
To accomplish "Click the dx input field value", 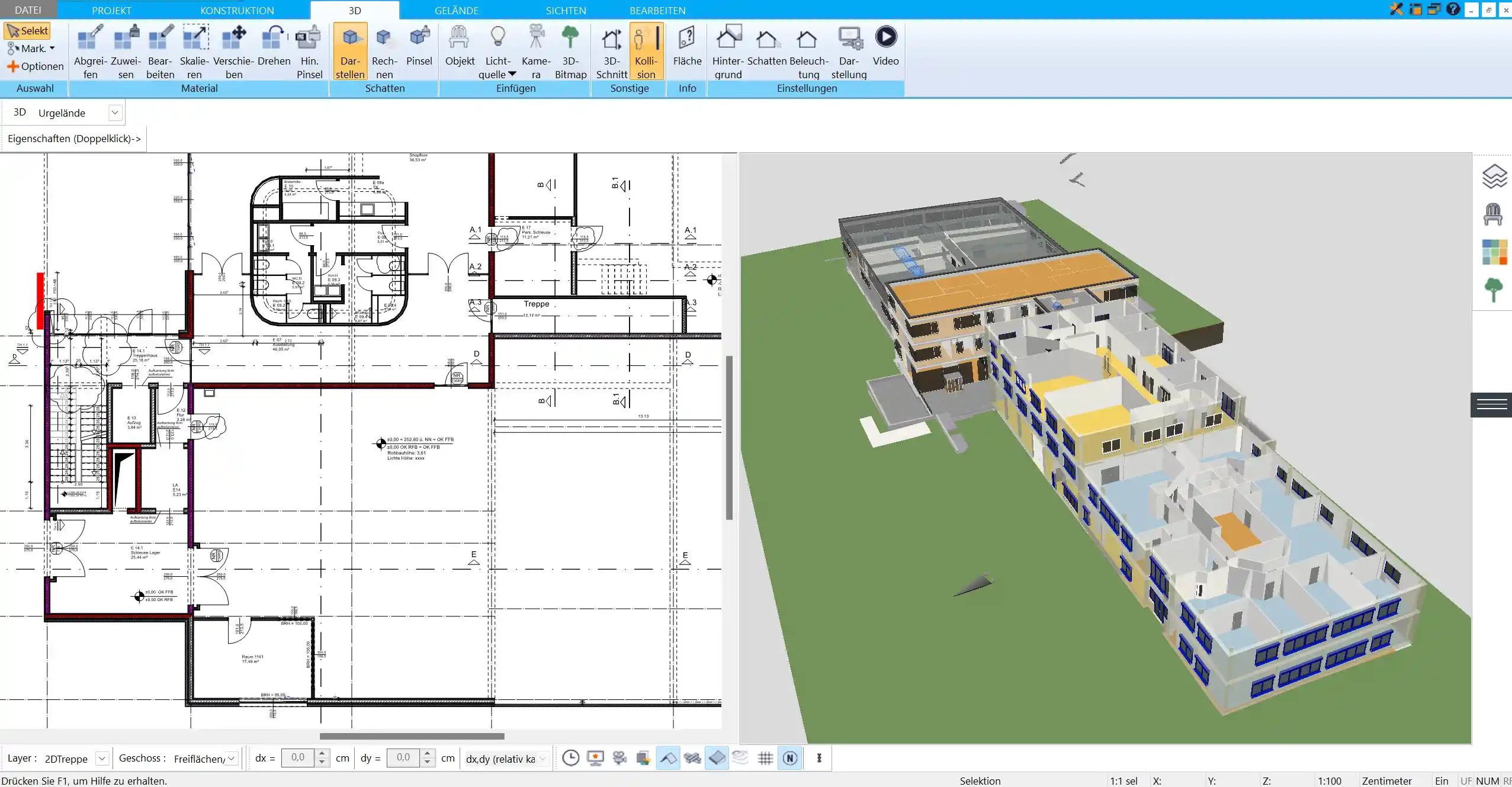I will click(298, 757).
